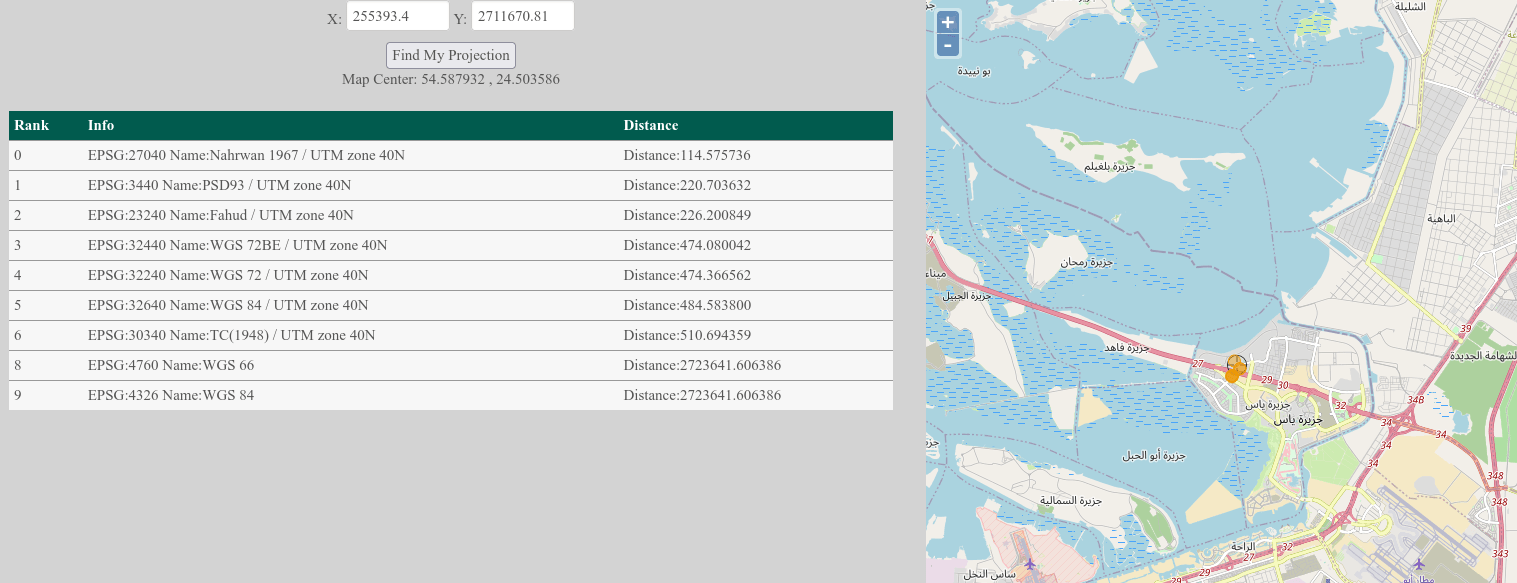1517x583 pixels.
Task: Click the Find My Projection button
Action: (x=451, y=55)
